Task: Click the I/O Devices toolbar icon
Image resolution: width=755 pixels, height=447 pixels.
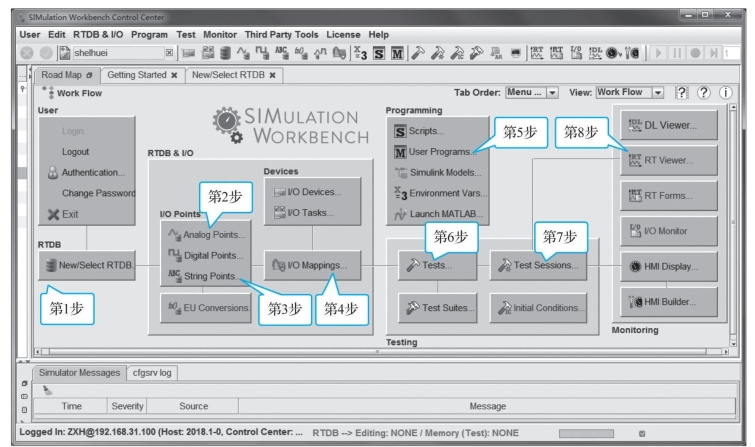Action: click(x=188, y=53)
